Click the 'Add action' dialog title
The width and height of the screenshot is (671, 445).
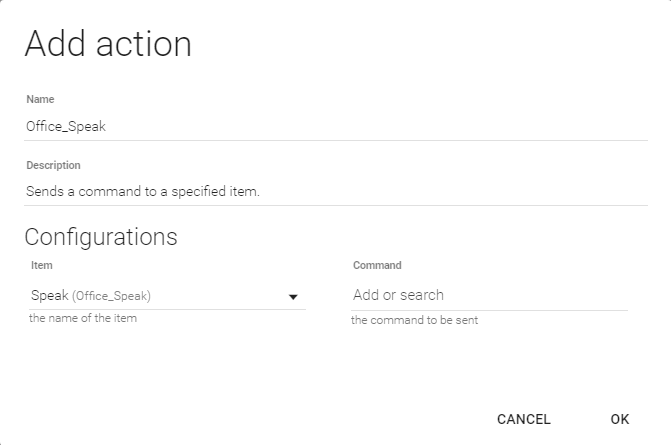108,44
